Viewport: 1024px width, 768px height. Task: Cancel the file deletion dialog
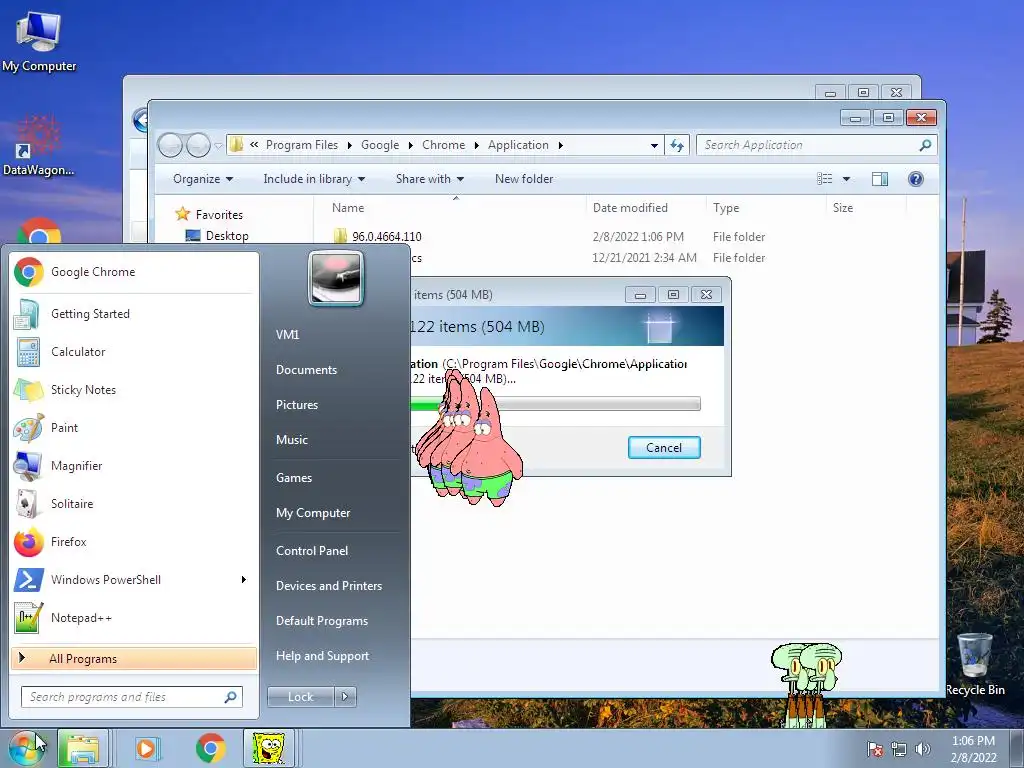point(664,447)
